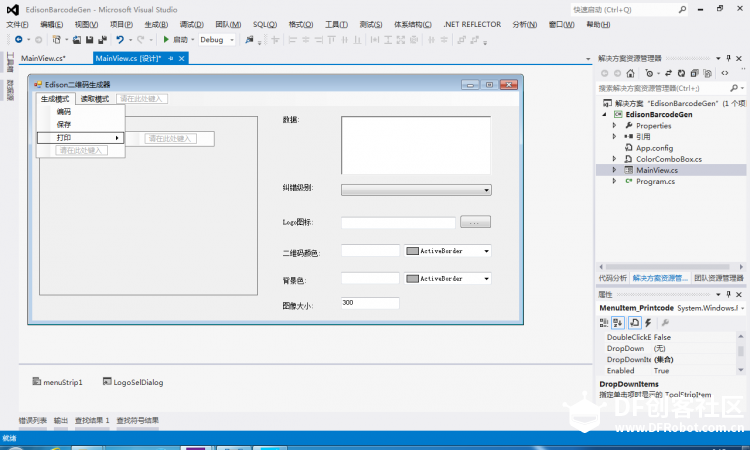The height and width of the screenshot is (450, 750).
Task: Expand the Program.cs node
Action: point(615,181)
